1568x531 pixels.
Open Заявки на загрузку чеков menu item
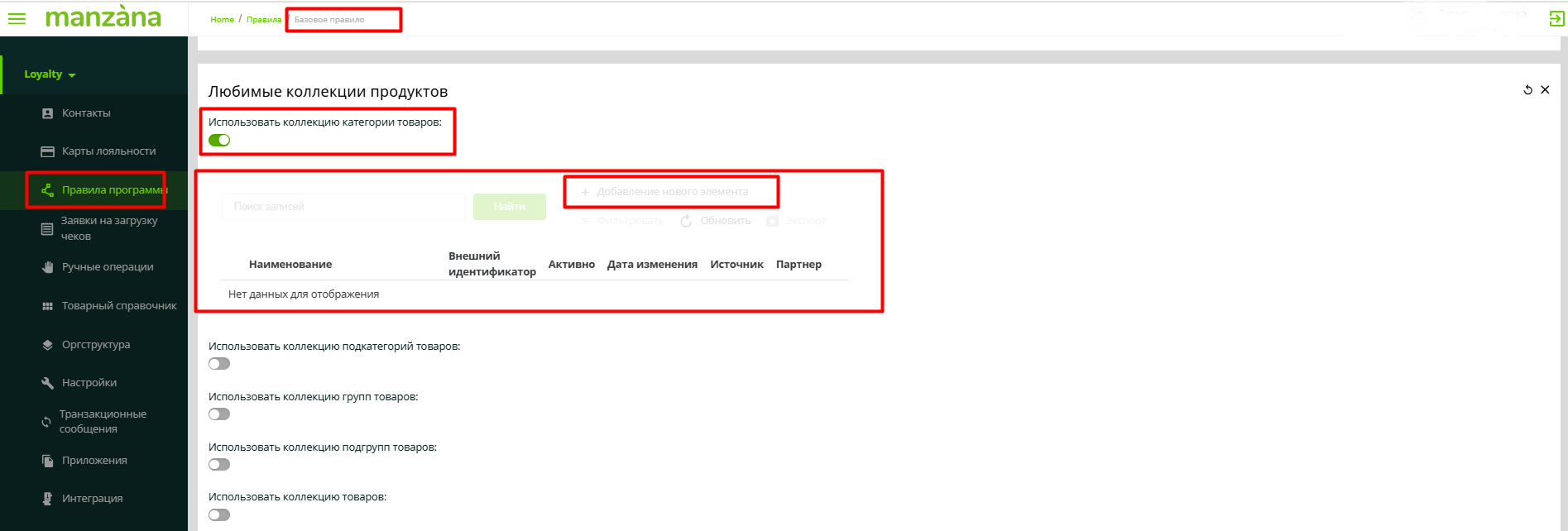(x=108, y=228)
